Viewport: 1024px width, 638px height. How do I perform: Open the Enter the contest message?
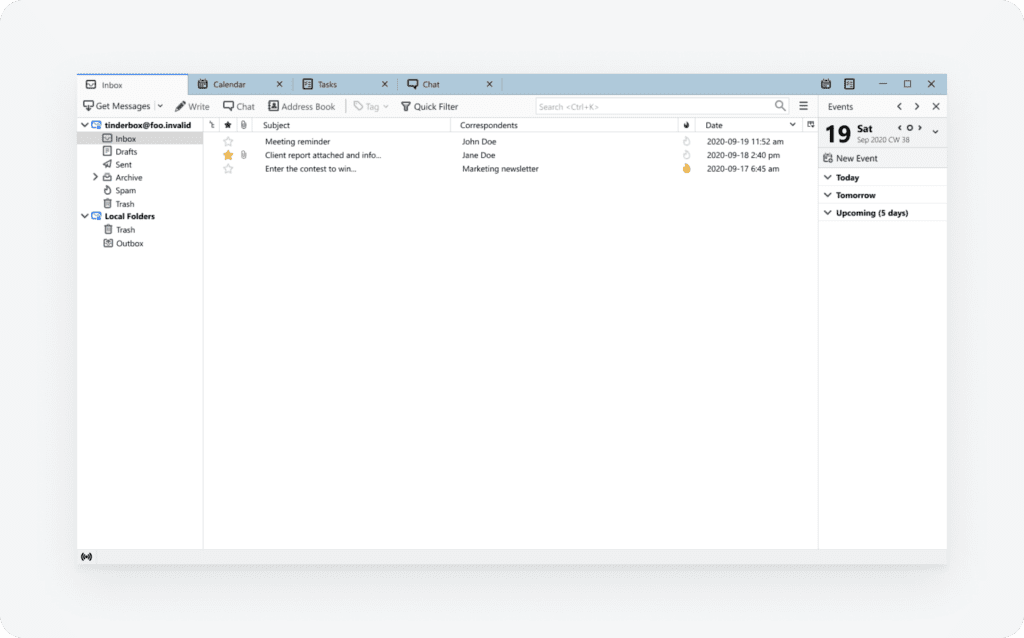click(311, 168)
